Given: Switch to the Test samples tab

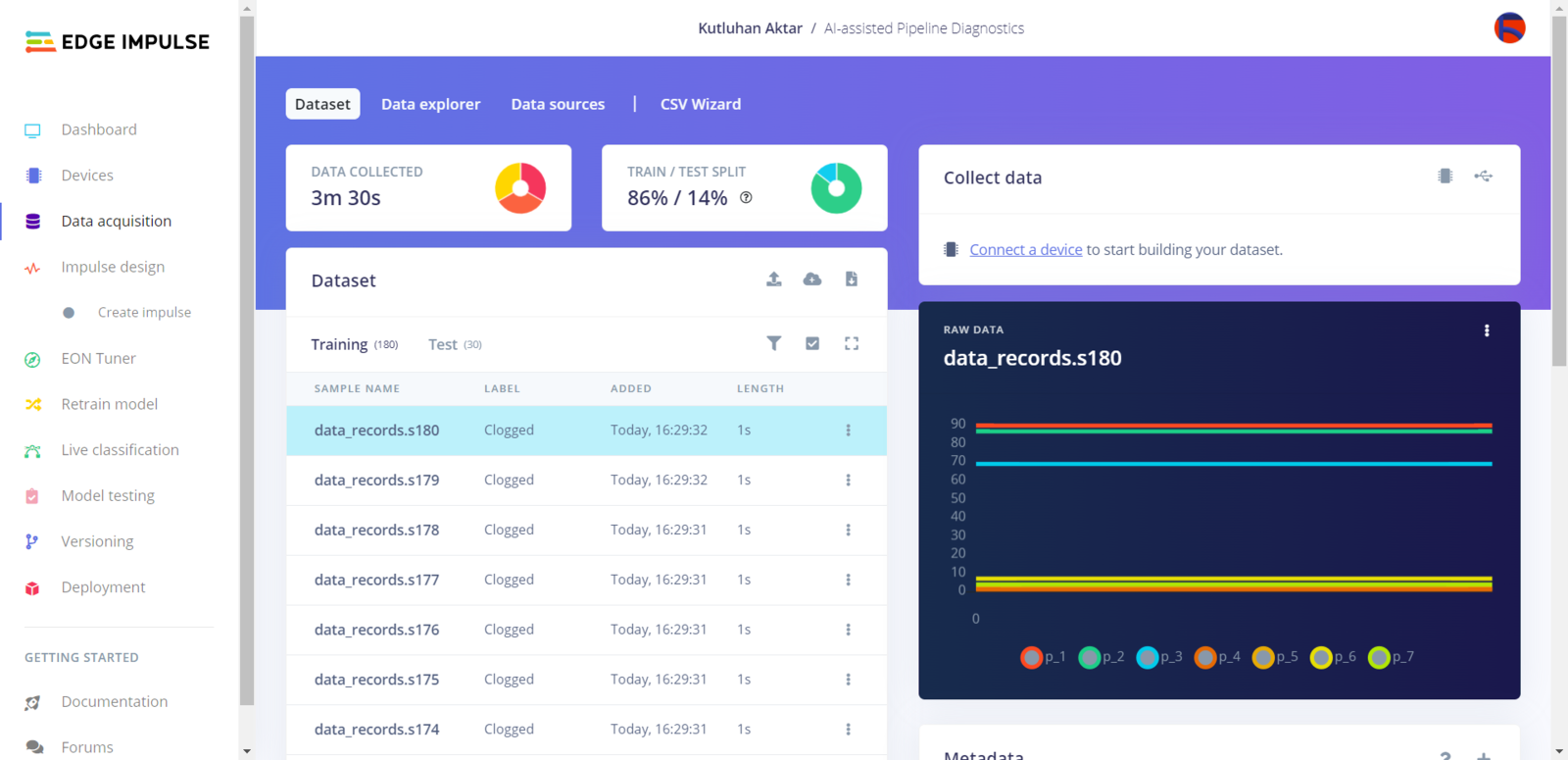Looking at the screenshot, I should [x=455, y=344].
